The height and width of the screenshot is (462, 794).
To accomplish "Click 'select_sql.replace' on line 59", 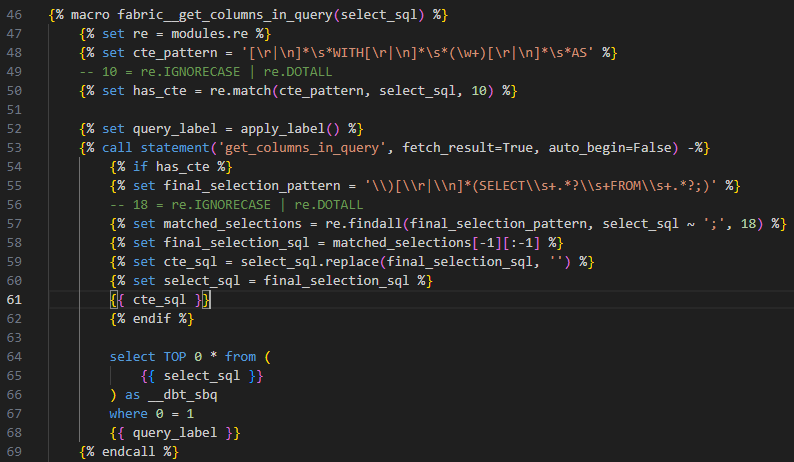I will click(x=309, y=262).
